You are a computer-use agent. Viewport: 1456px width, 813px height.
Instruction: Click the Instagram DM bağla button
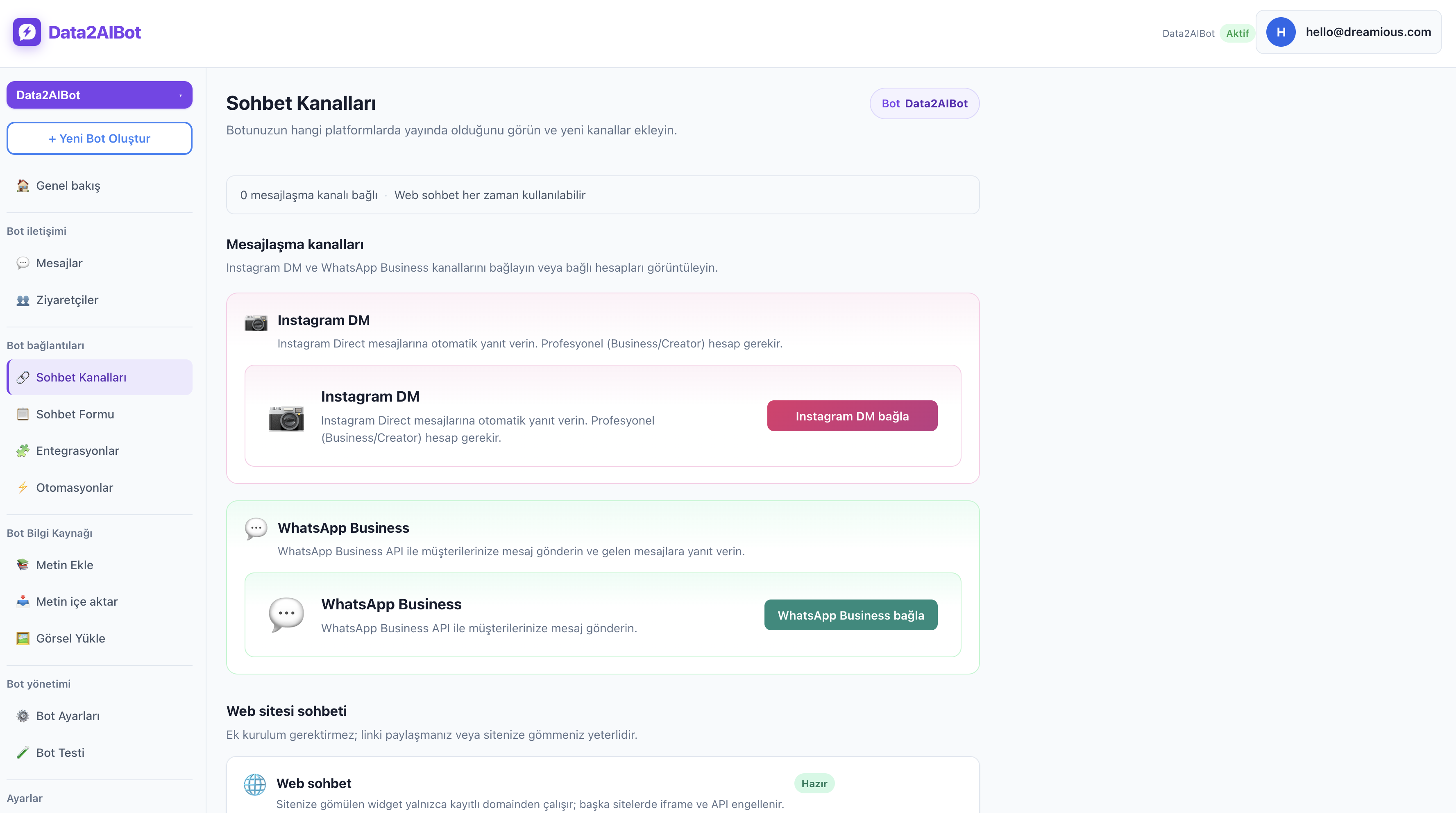[x=853, y=416]
